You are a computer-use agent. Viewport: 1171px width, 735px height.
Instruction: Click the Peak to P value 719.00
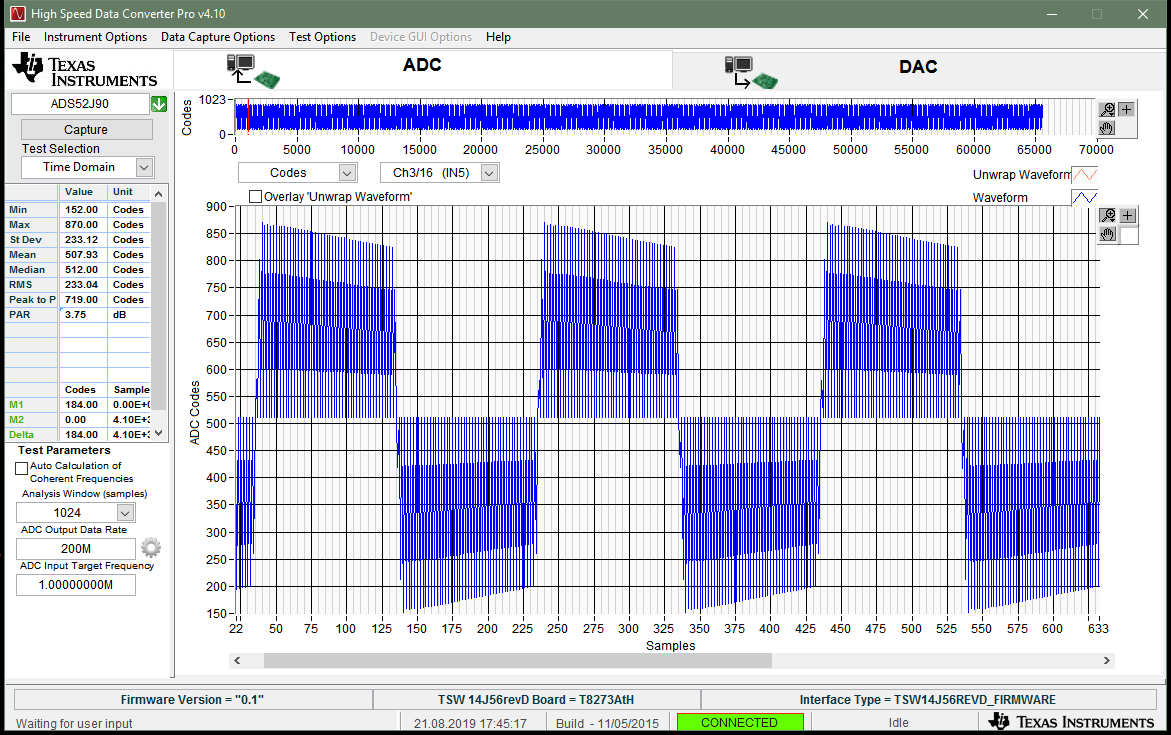(x=83, y=300)
